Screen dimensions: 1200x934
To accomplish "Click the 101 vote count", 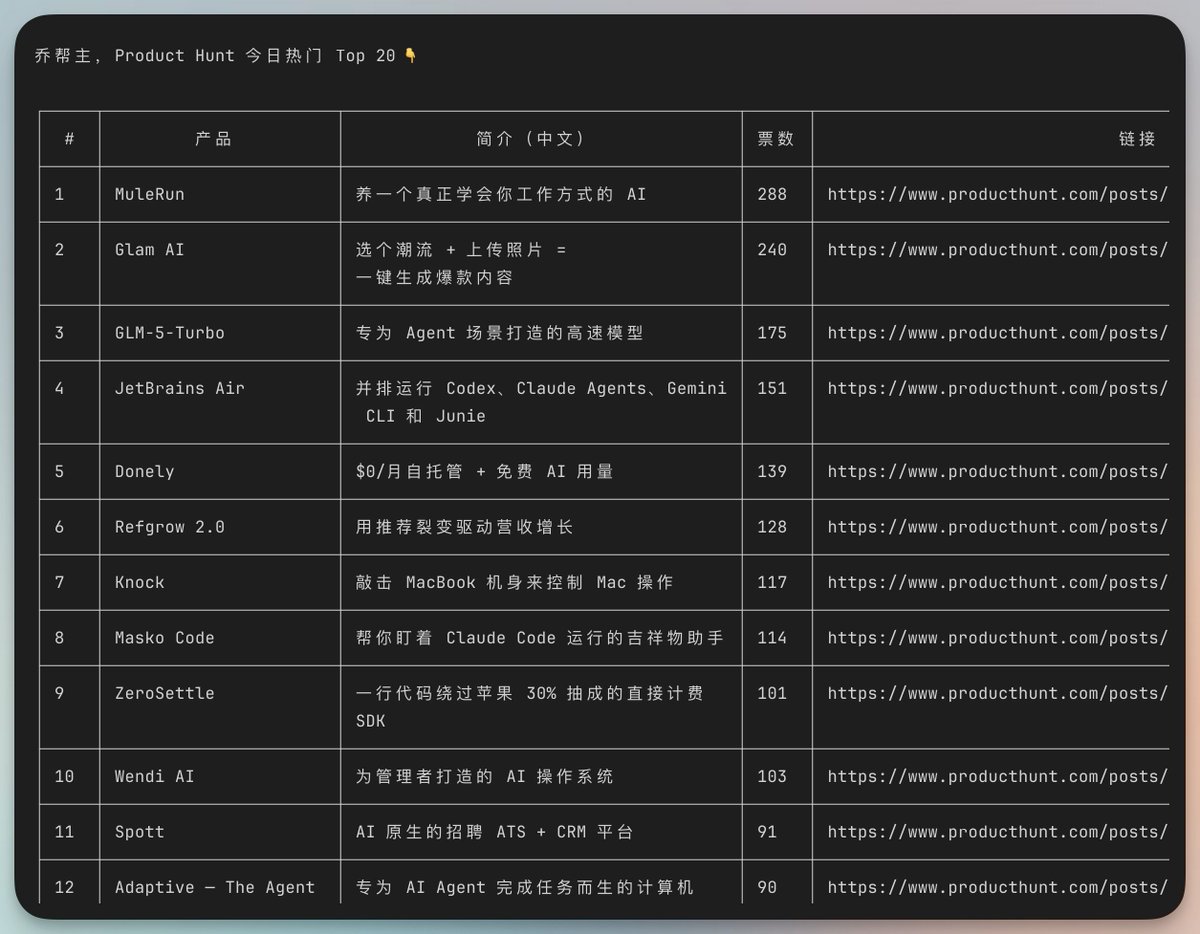I will [x=772, y=693].
